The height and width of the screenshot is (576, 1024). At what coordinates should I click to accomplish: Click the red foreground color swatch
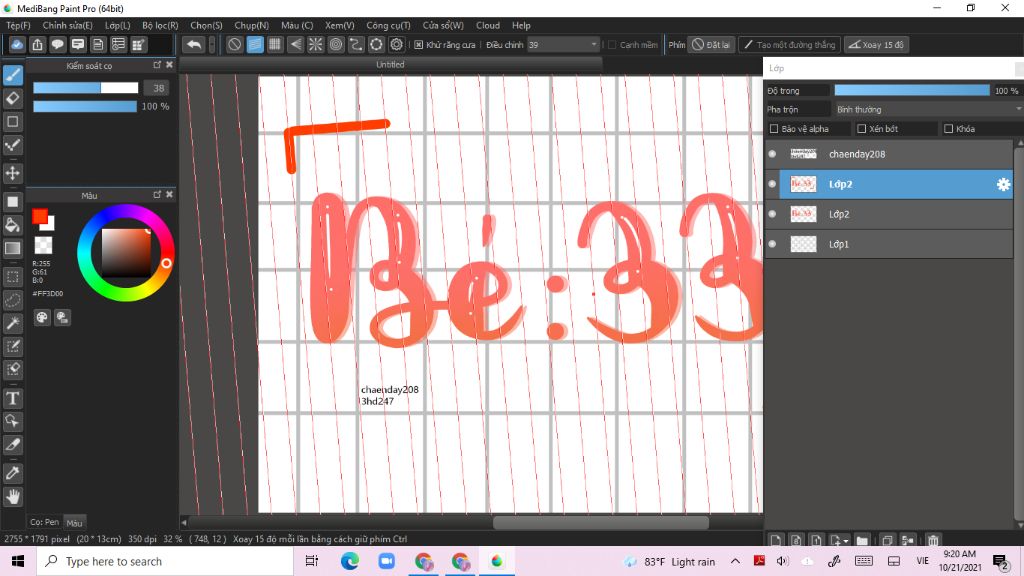coord(40,217)
